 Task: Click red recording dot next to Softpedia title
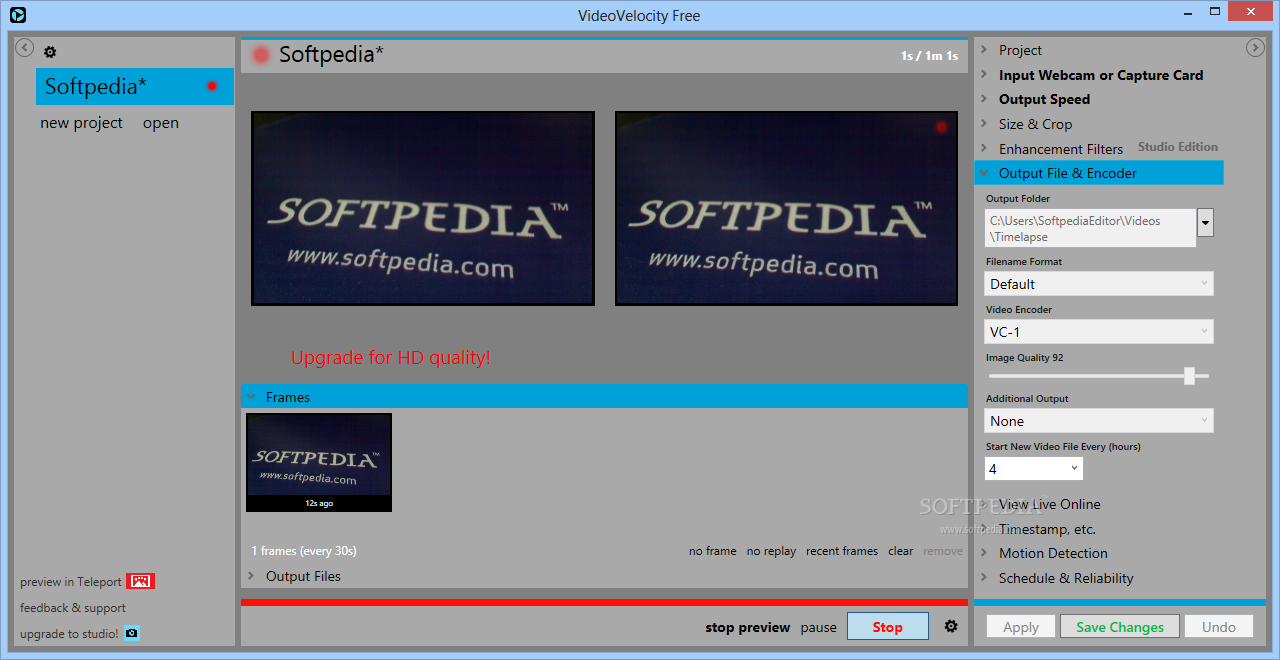(x=261, y=55)
